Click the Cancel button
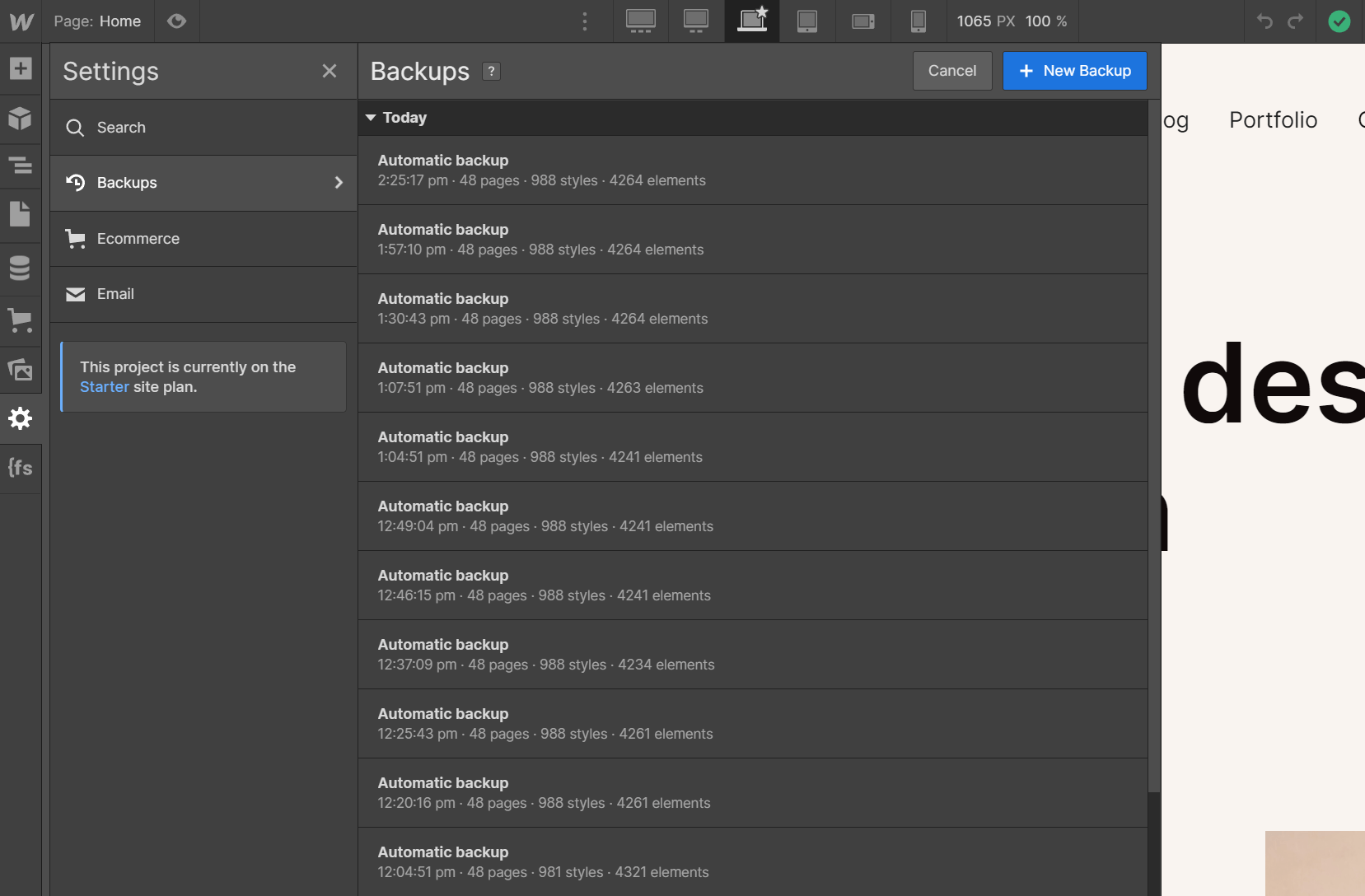Image resolution: width=1365 pixels, height=896 pixels. (952, 71)
